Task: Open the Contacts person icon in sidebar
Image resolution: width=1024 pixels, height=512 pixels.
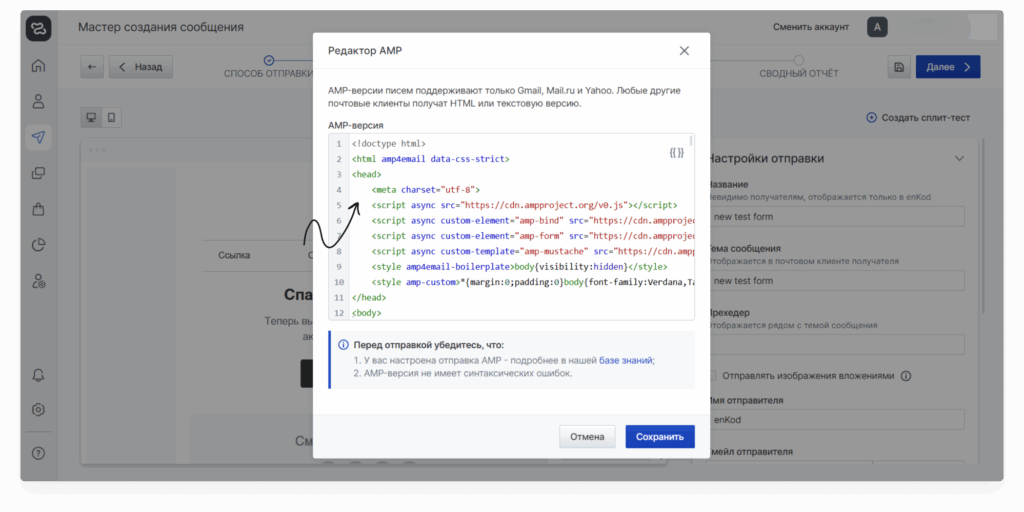Action: 39,101
